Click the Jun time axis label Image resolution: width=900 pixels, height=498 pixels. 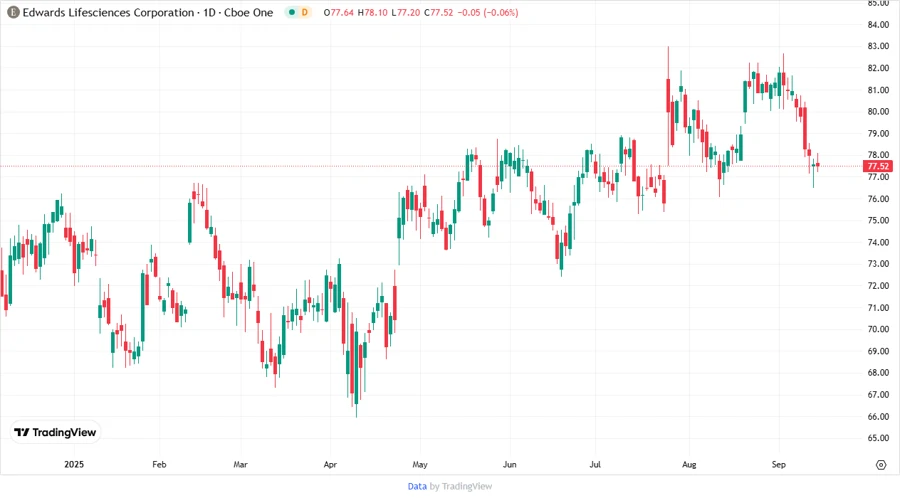[510, 464]
